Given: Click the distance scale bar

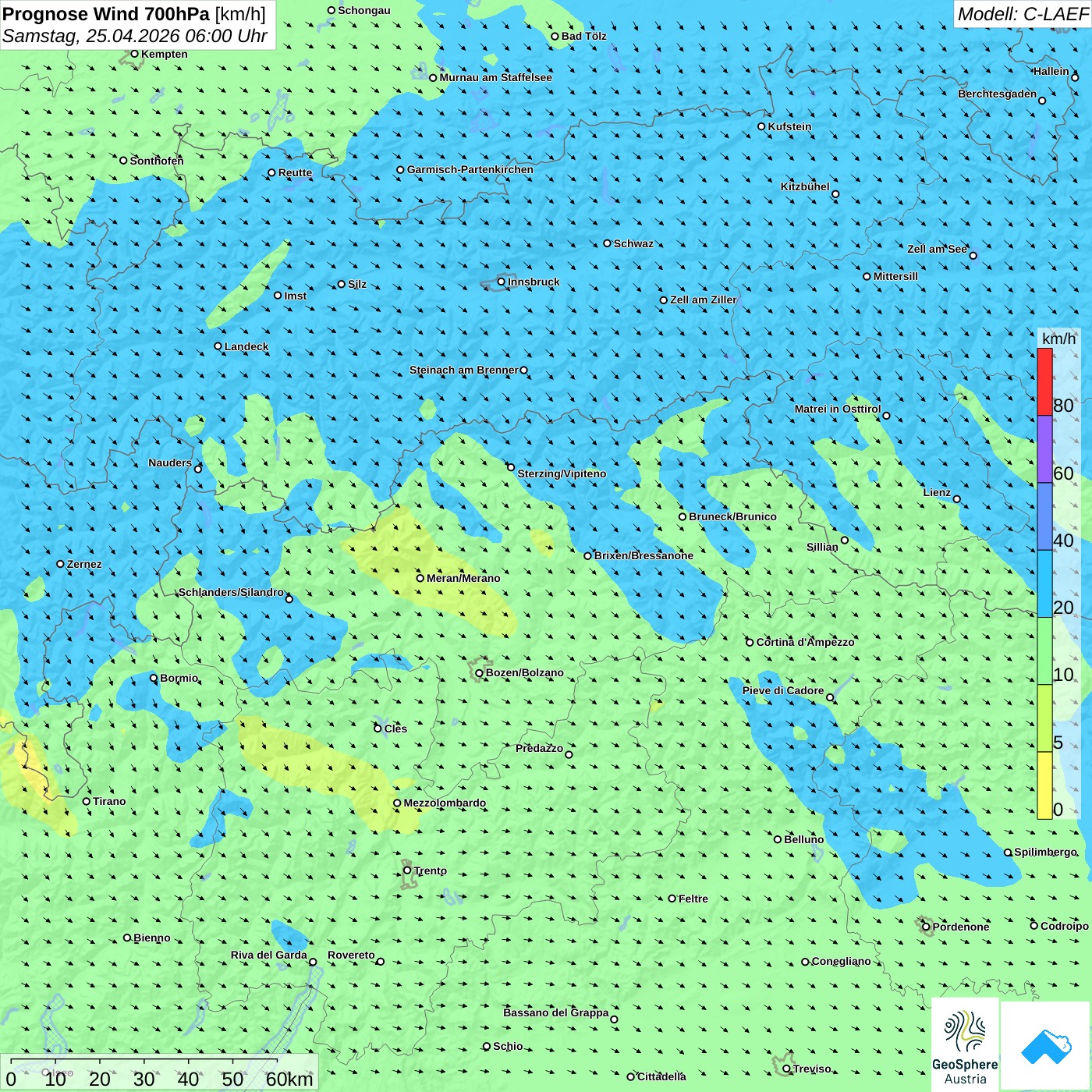Looking at the screenshot, I should coord(159,1072).
